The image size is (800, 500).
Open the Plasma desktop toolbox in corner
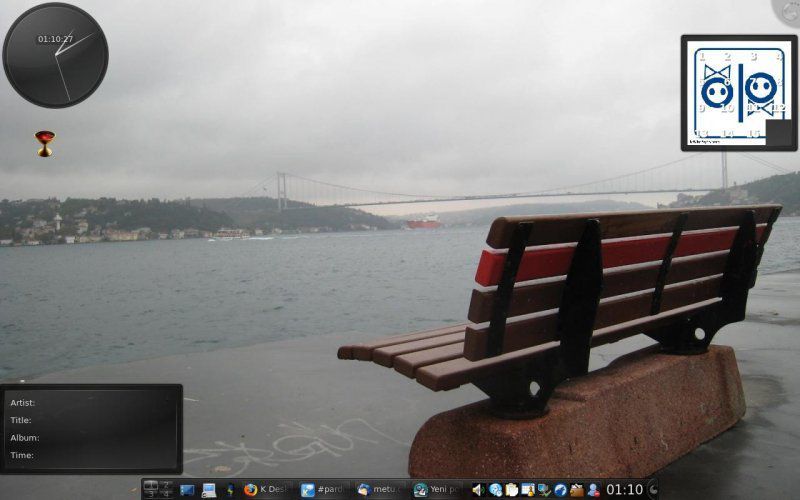tap(790, 8)
